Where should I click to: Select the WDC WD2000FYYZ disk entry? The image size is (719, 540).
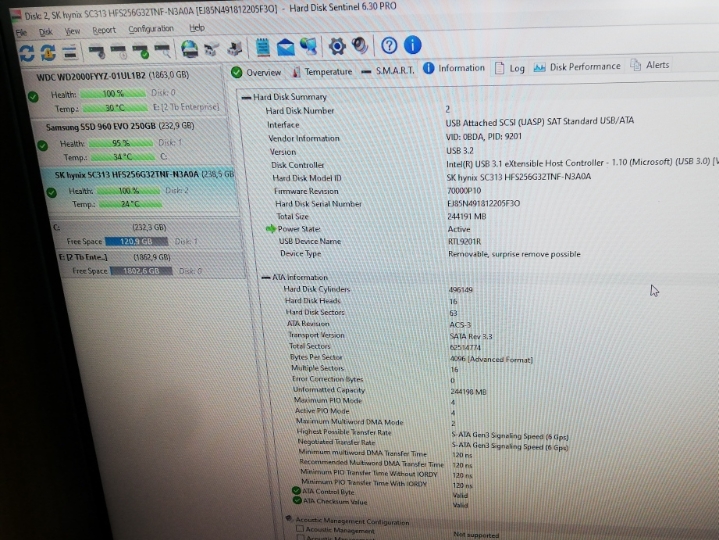(x=124, y=92)
